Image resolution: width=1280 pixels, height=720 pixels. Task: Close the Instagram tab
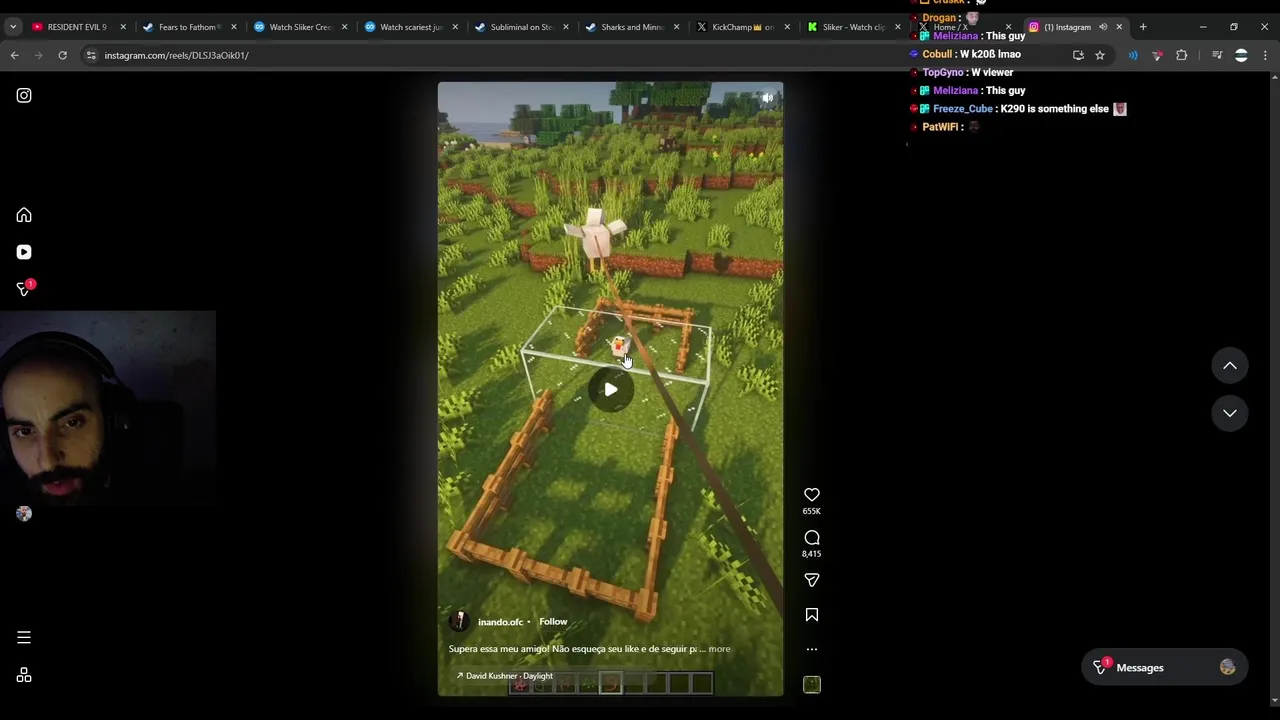[1119, 27]
